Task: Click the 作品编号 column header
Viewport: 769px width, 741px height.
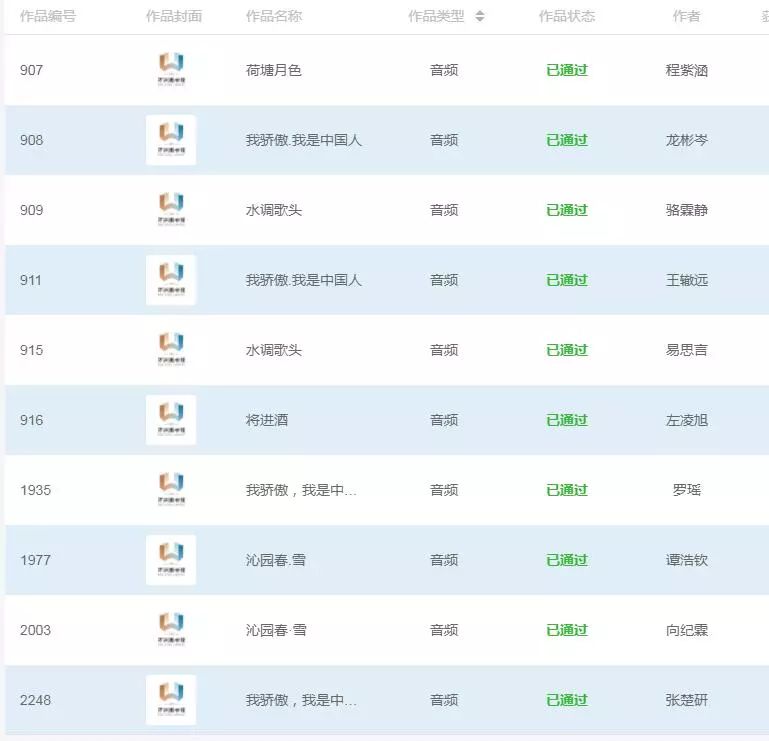Action: (x=48, y=16)
